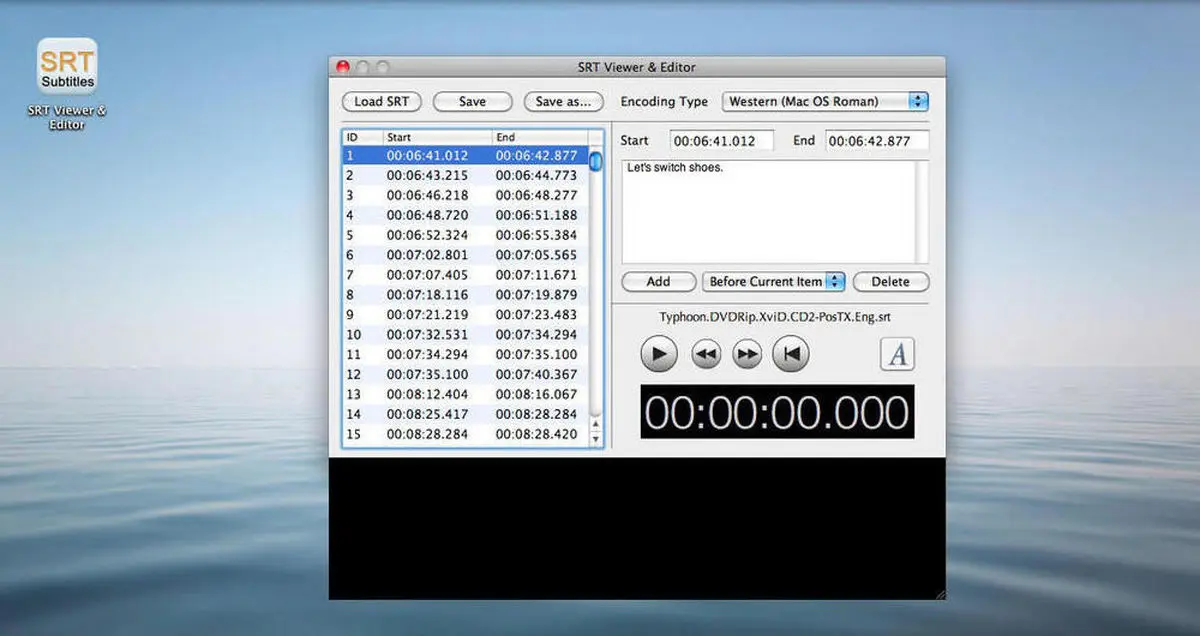Click the rewind playback button
This screenshot has height=636, width=1200.
point(706,354)
